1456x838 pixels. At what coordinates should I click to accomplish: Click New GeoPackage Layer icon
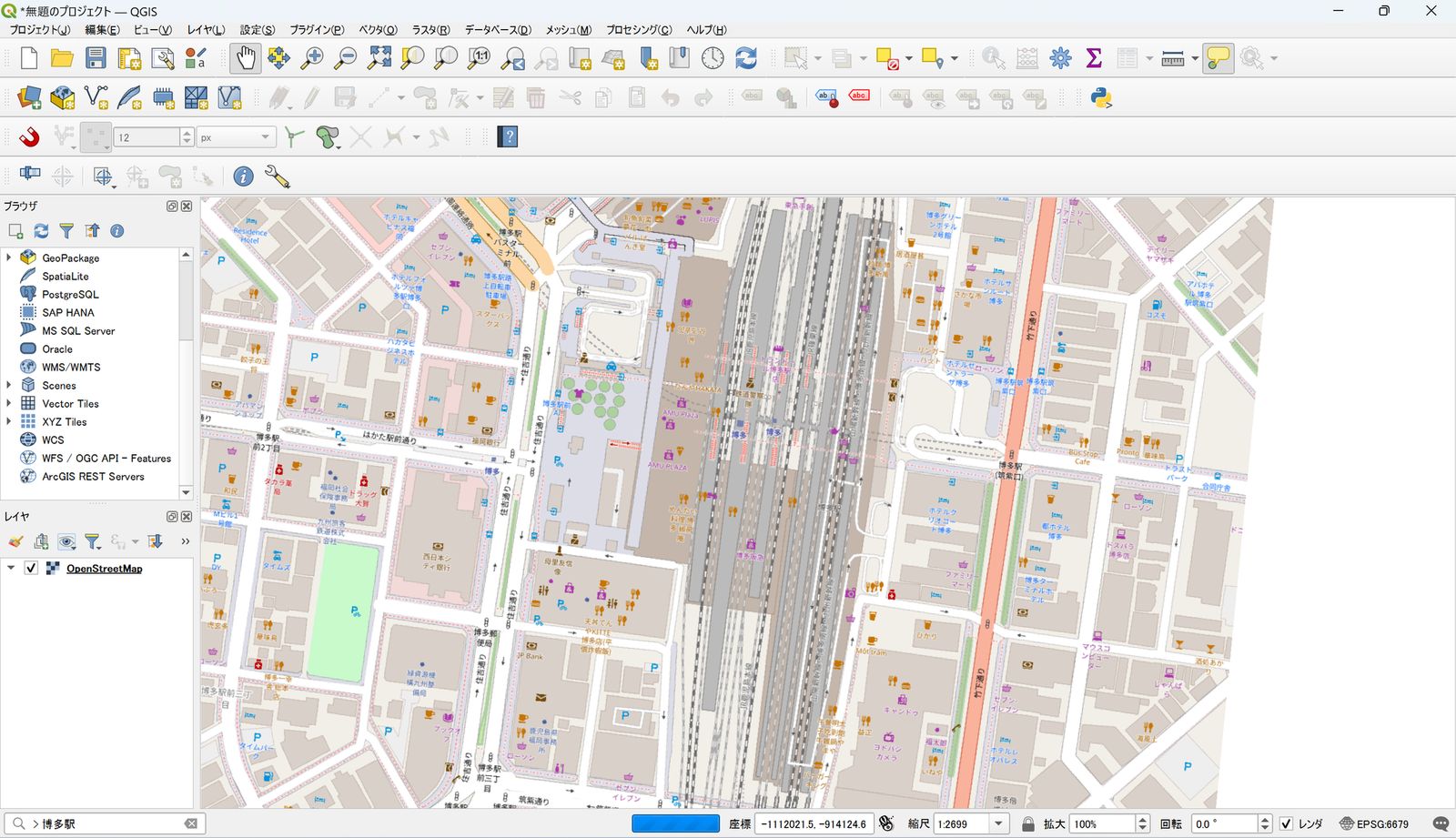(63, 97)
